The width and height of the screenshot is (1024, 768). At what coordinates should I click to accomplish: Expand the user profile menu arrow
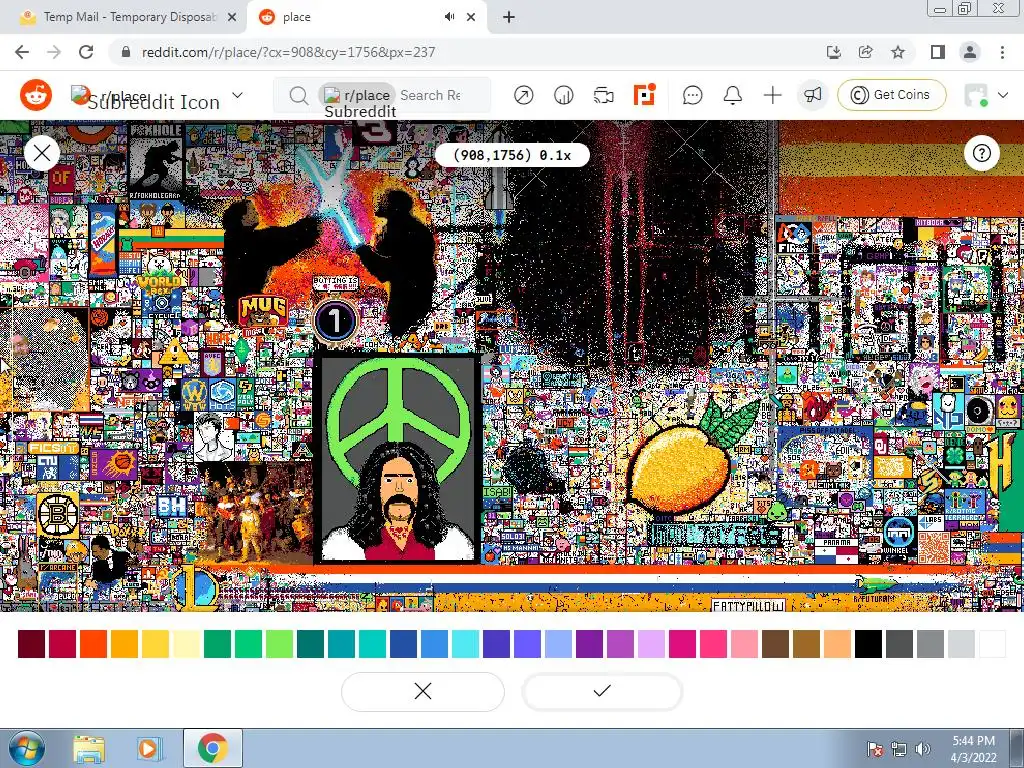pyautogui.click(x=1004, y=95)
